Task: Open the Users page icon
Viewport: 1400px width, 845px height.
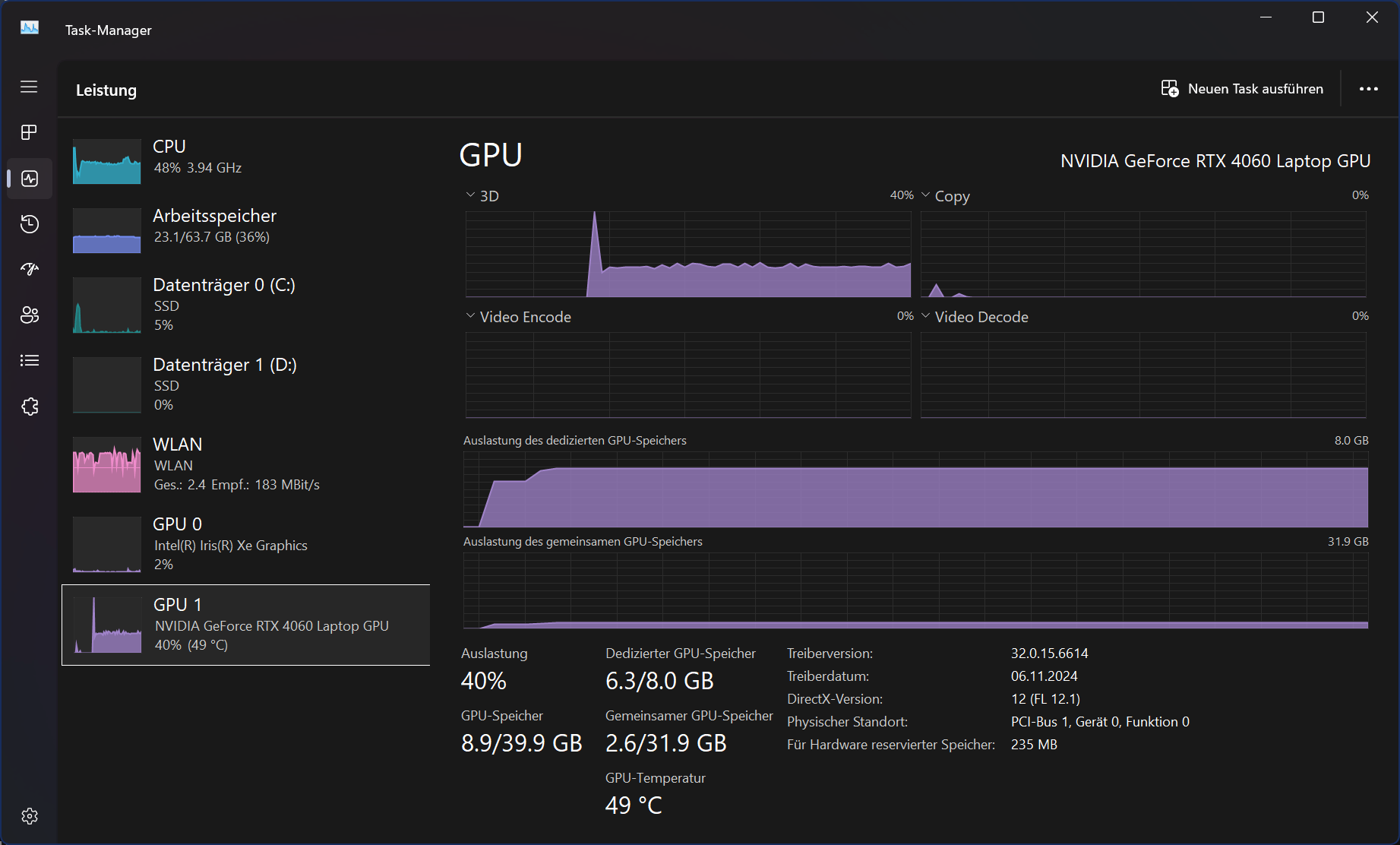Action: (x=29, y=315)
